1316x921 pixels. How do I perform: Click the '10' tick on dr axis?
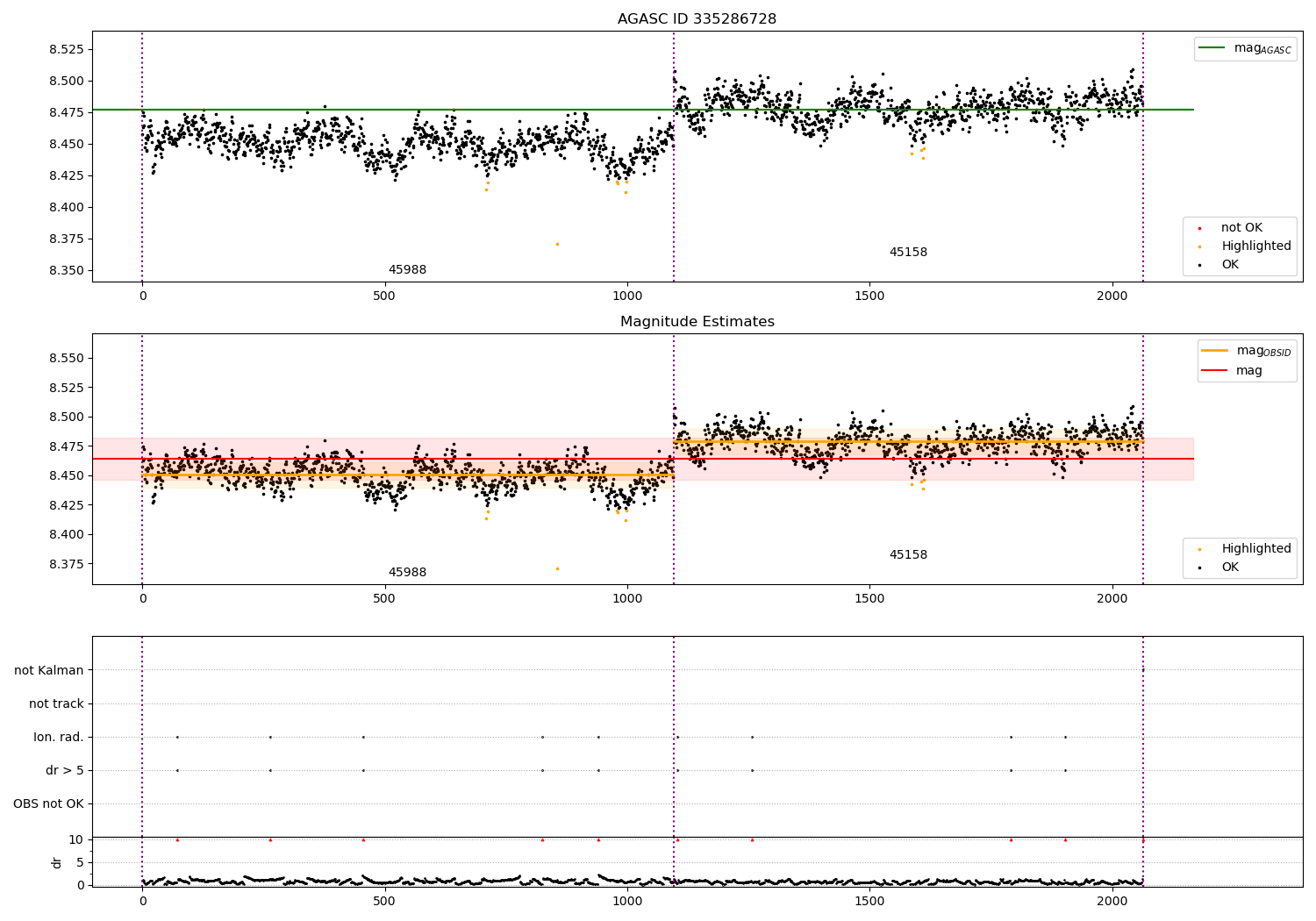76,839
